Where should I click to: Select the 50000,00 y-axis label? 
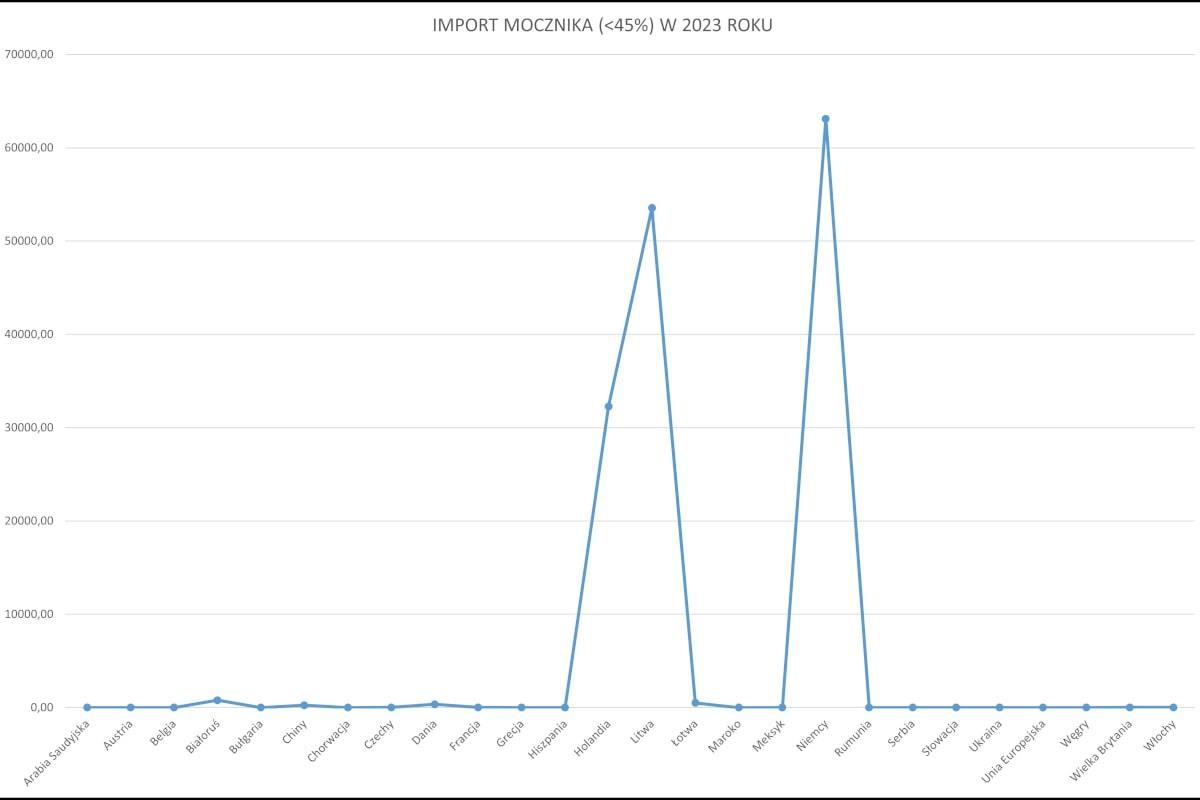pyautogui.click(x=32, y=241)
